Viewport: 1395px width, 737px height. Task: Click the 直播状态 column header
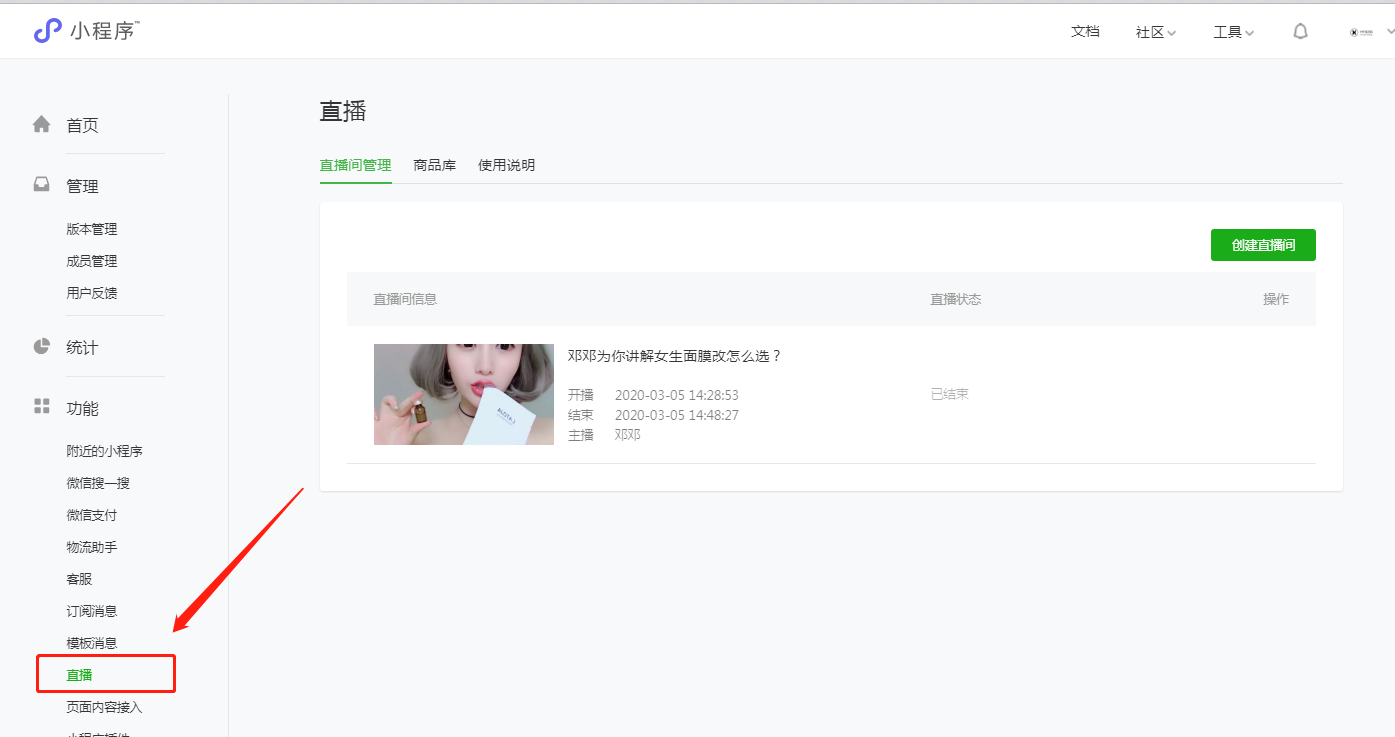(x=956, y=299)
